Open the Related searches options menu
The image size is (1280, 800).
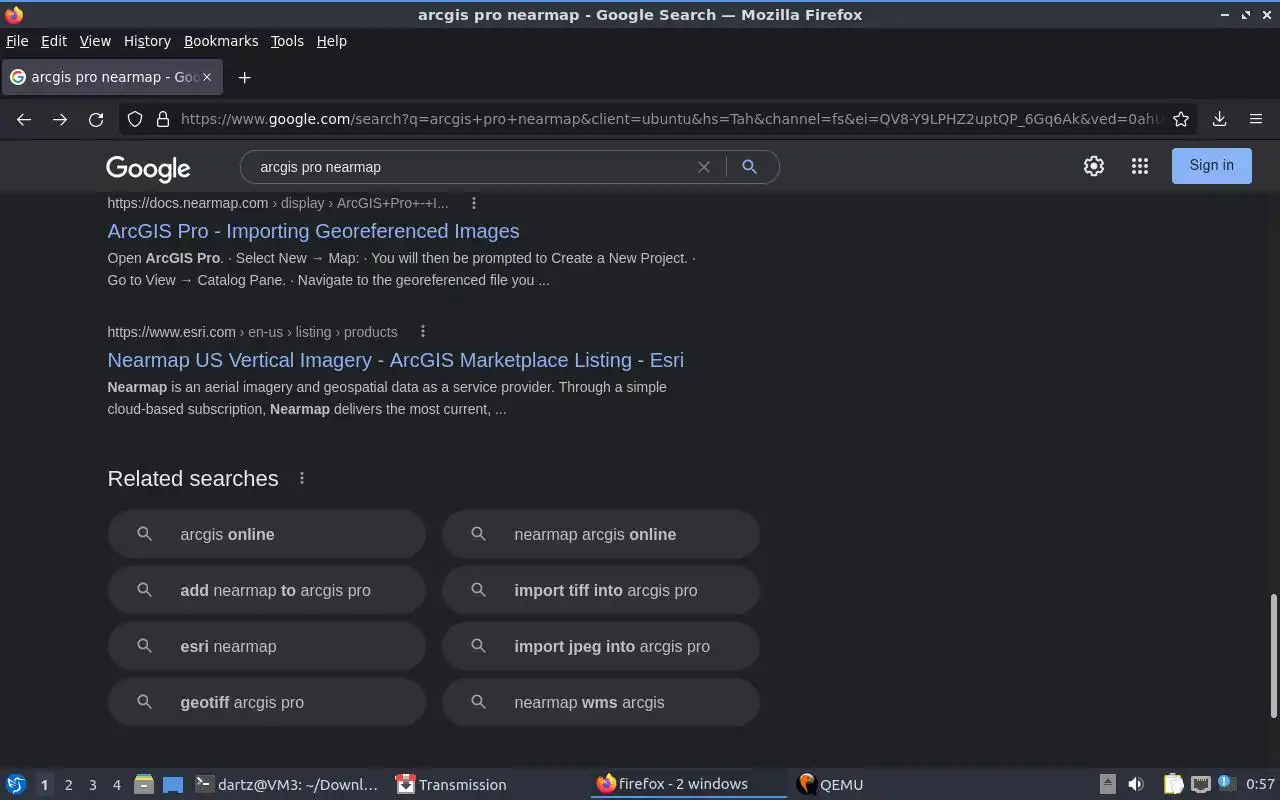[x=302, y=478]
